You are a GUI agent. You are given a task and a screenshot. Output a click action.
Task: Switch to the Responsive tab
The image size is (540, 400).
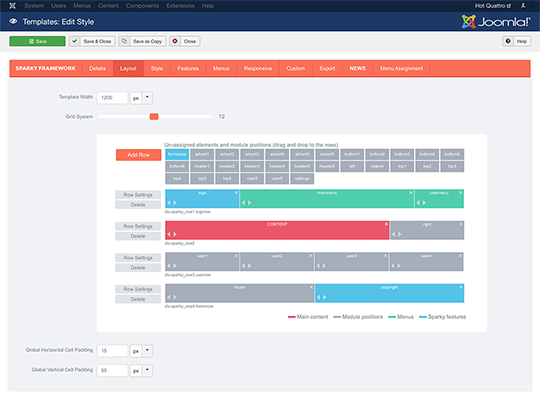(258, 69)
